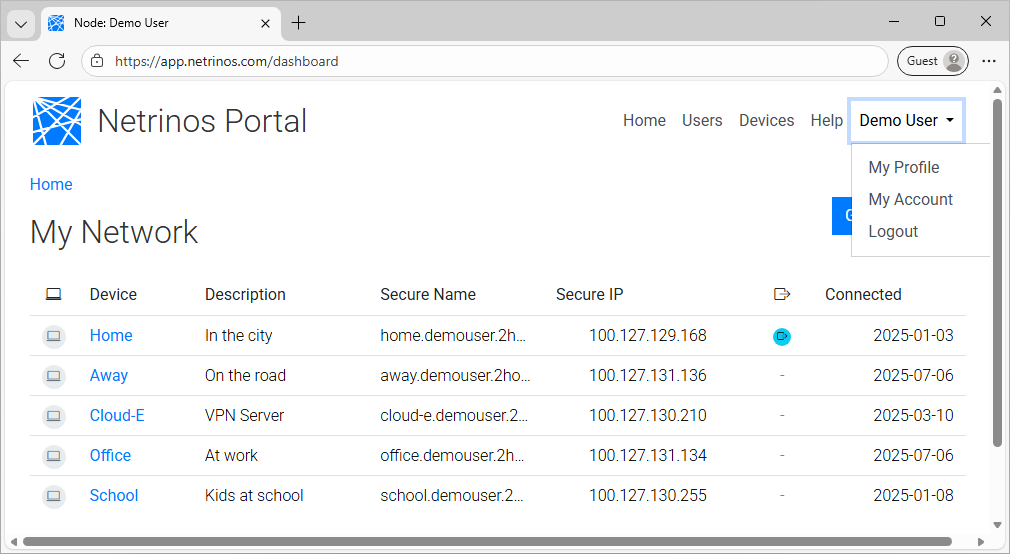The width and height of the screenshot is (1010, 554).
Task: Choose Logout in the dropdown menu
Action: tap(893, 231)
